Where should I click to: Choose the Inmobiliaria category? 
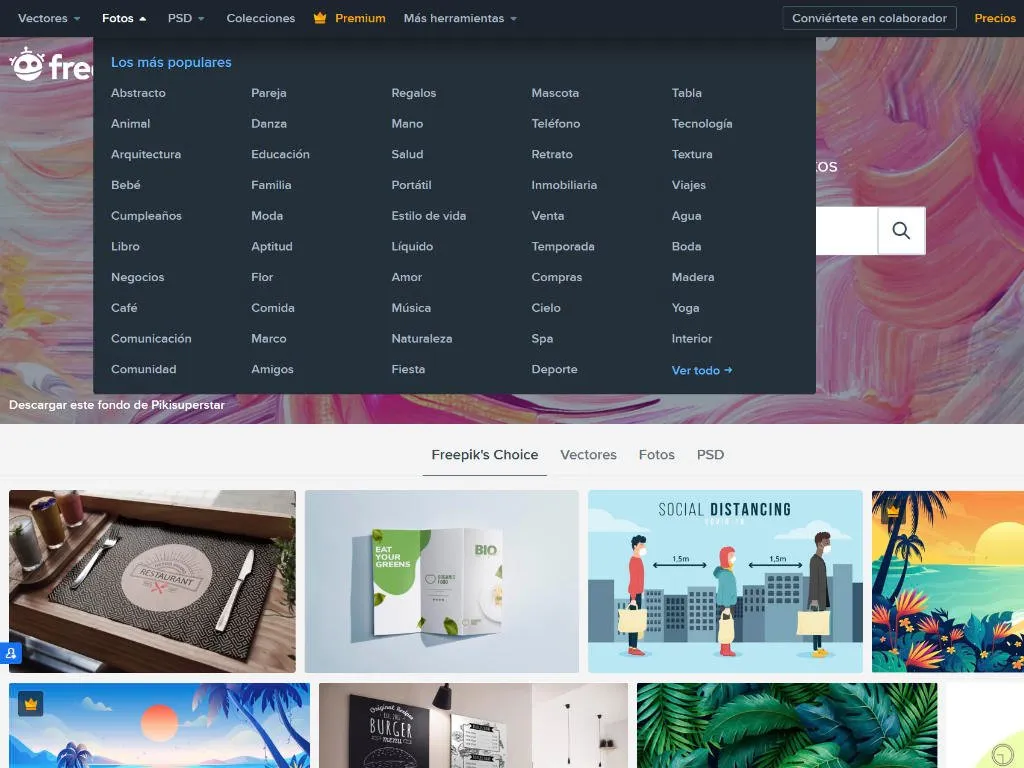(x=564, y=185)
